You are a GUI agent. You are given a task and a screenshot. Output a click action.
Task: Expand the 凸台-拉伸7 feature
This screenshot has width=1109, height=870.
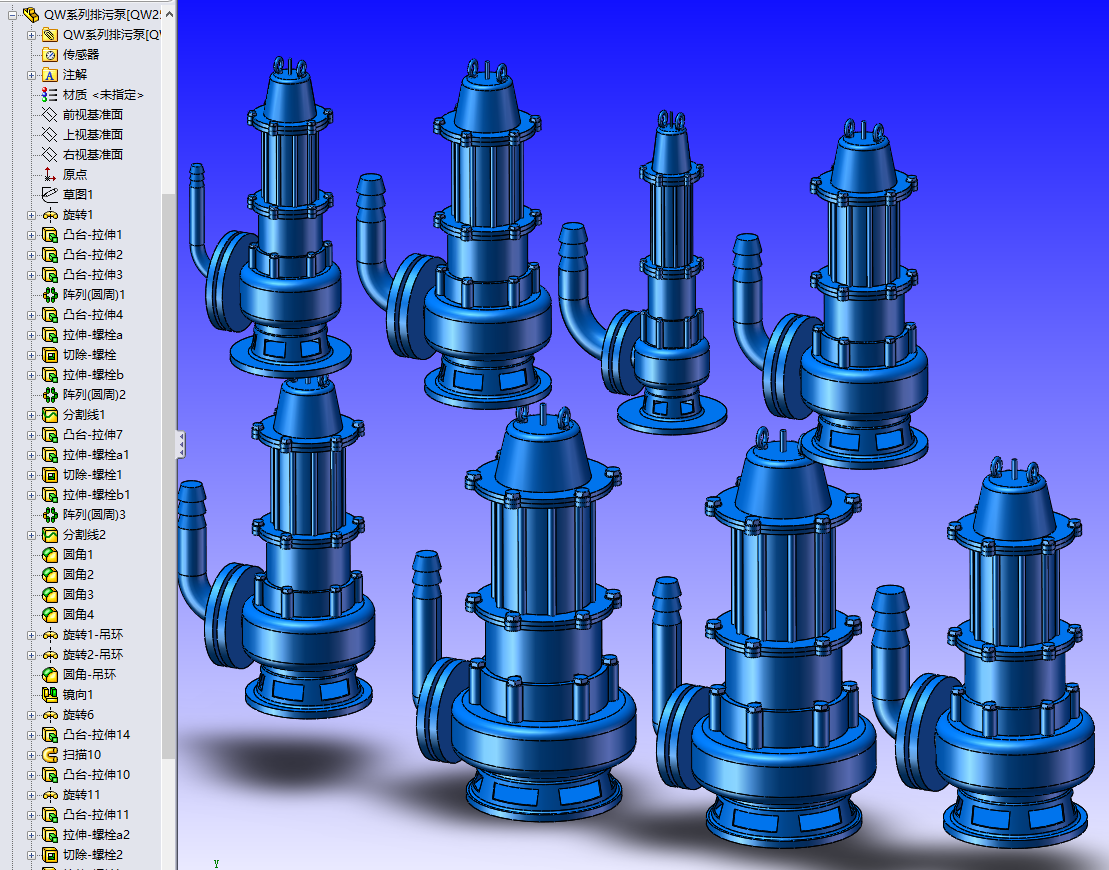coord(31,434)
